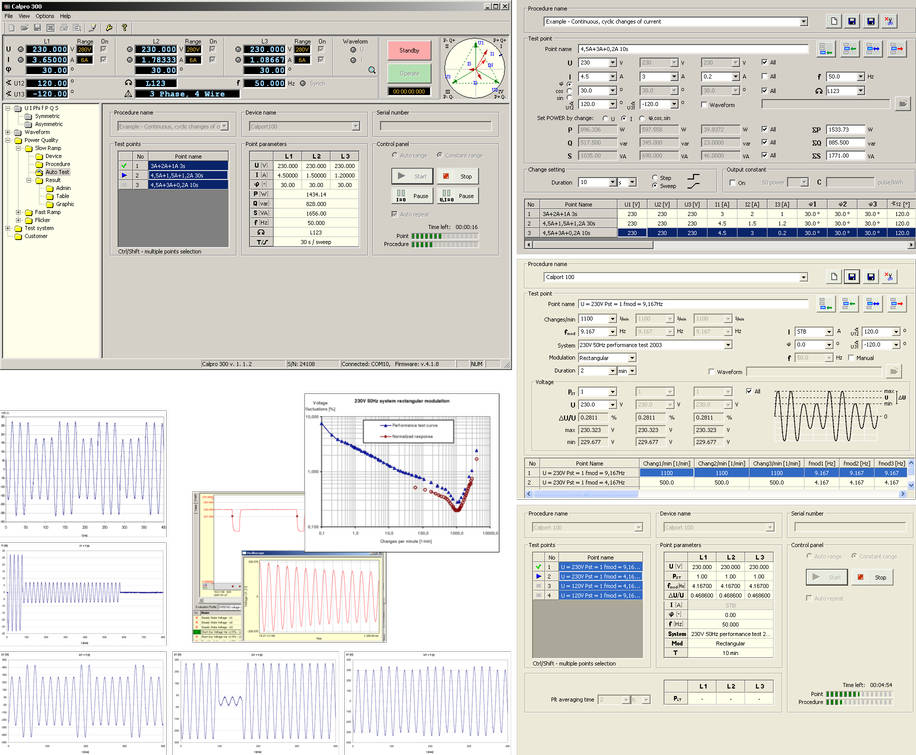Click the delete procedure icon beside Example procedure name
The height and width of the screenshot is (755, 916).
889,22
